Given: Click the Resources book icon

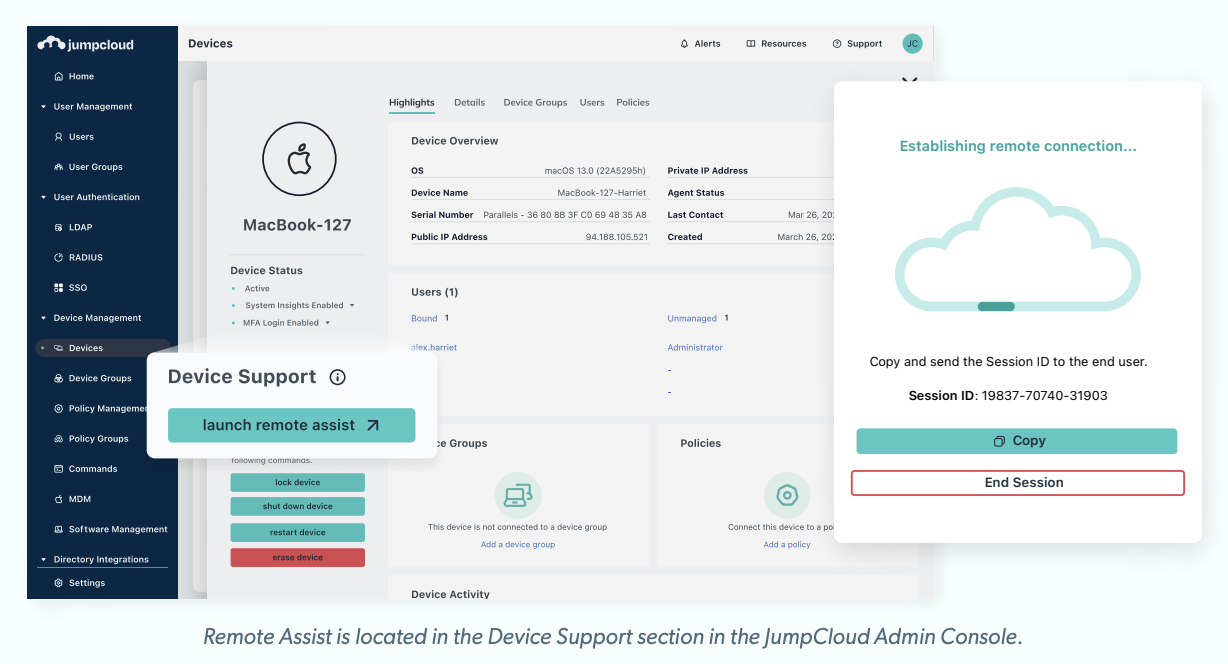Looking at the screenshot, I should pos(750,44).
